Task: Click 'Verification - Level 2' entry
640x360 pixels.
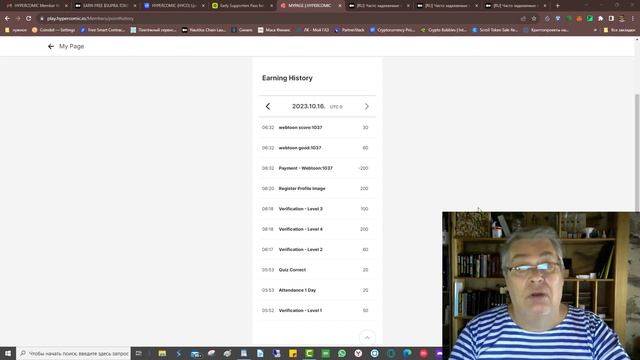Action: tap(317, 249)
